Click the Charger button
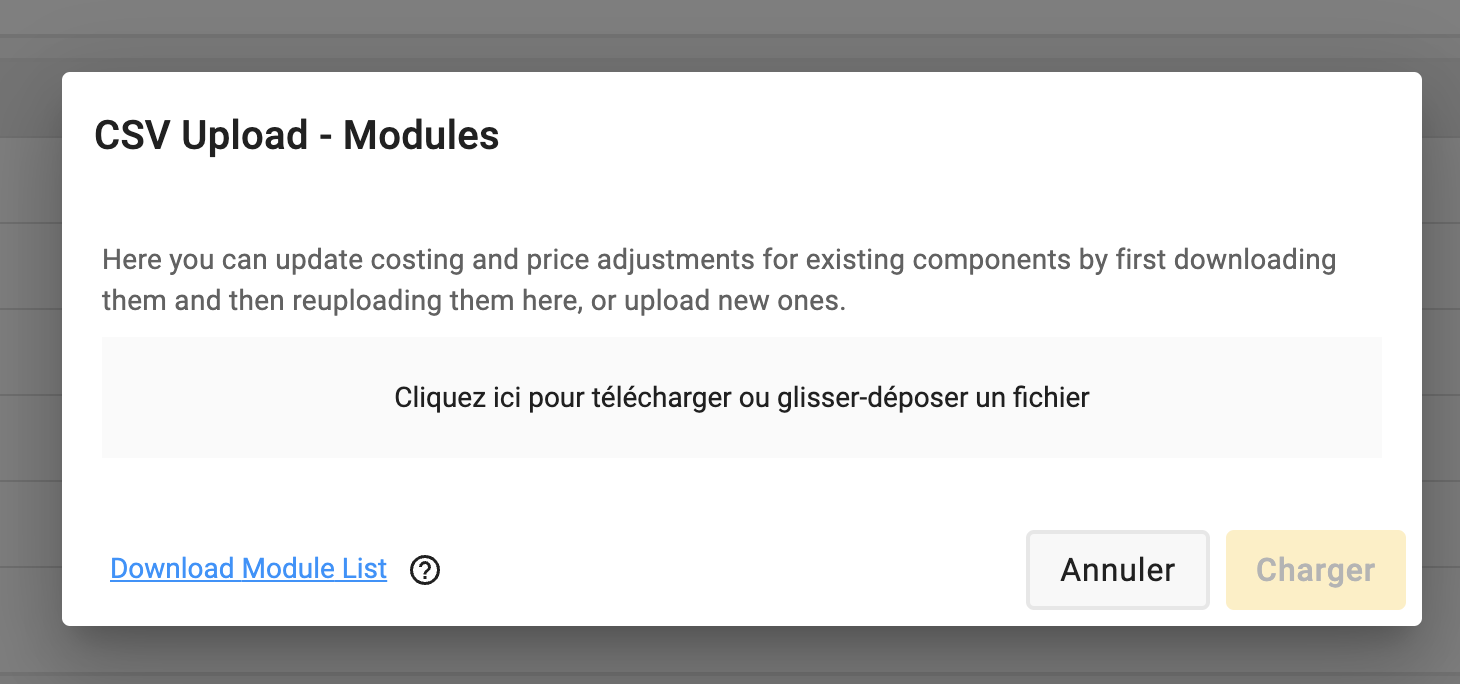The width and height of the screenshot is (1460, 684). tap(1316, 570)
